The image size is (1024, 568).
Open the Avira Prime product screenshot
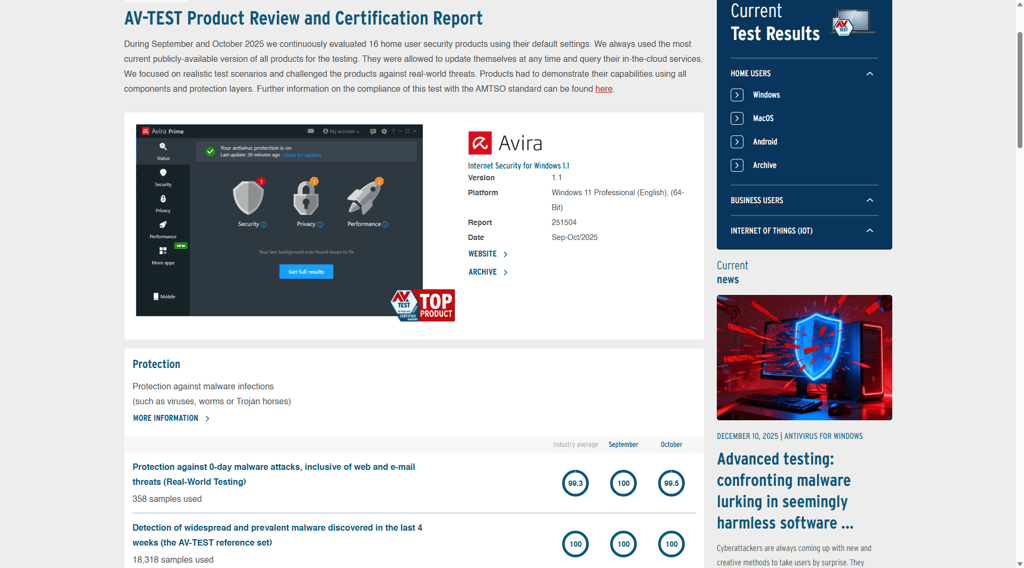tap(280, 220)
